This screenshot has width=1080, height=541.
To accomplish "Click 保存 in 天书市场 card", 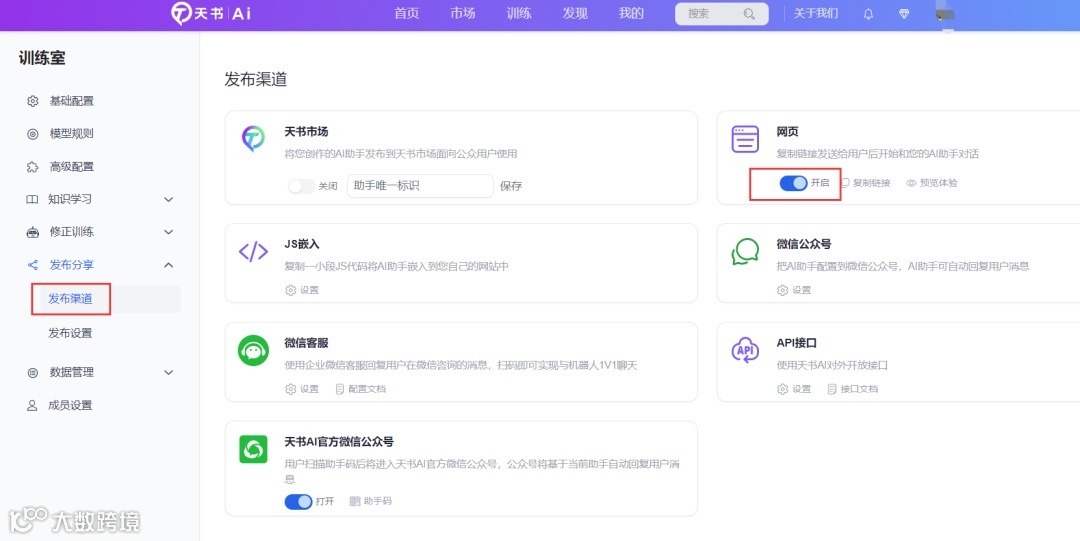I will click(x=511, y=186).
